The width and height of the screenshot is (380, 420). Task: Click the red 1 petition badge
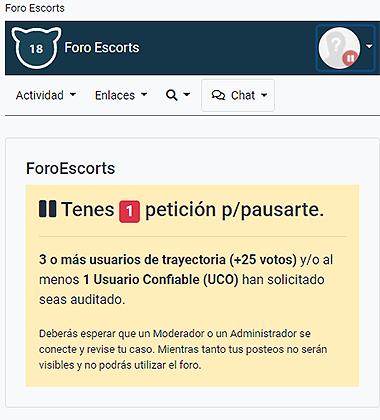pyautogui.click(x=129, y=211)
